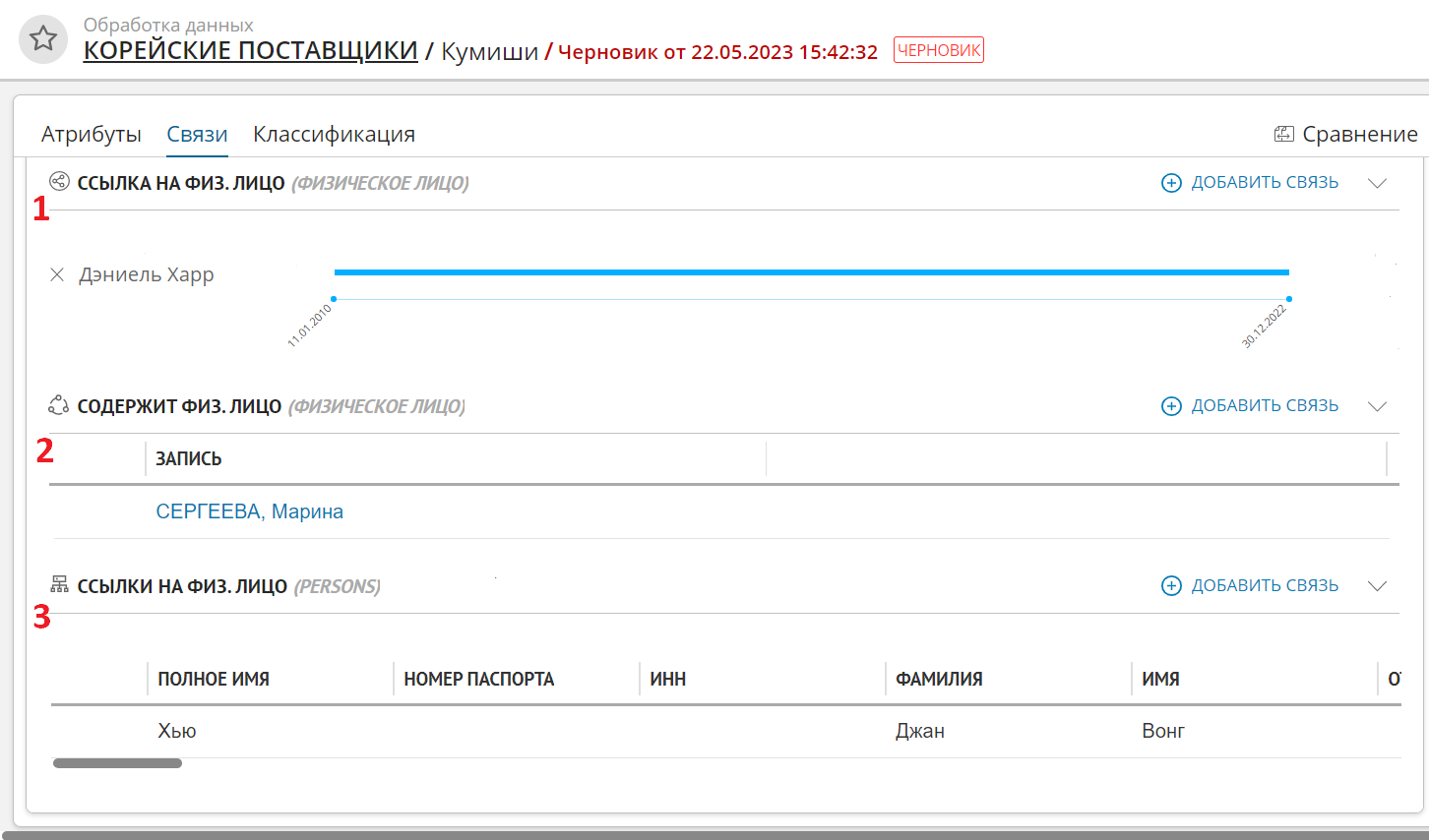Click the ПОЛНОЕ ИМЯ column header

[x=214, y=679]
